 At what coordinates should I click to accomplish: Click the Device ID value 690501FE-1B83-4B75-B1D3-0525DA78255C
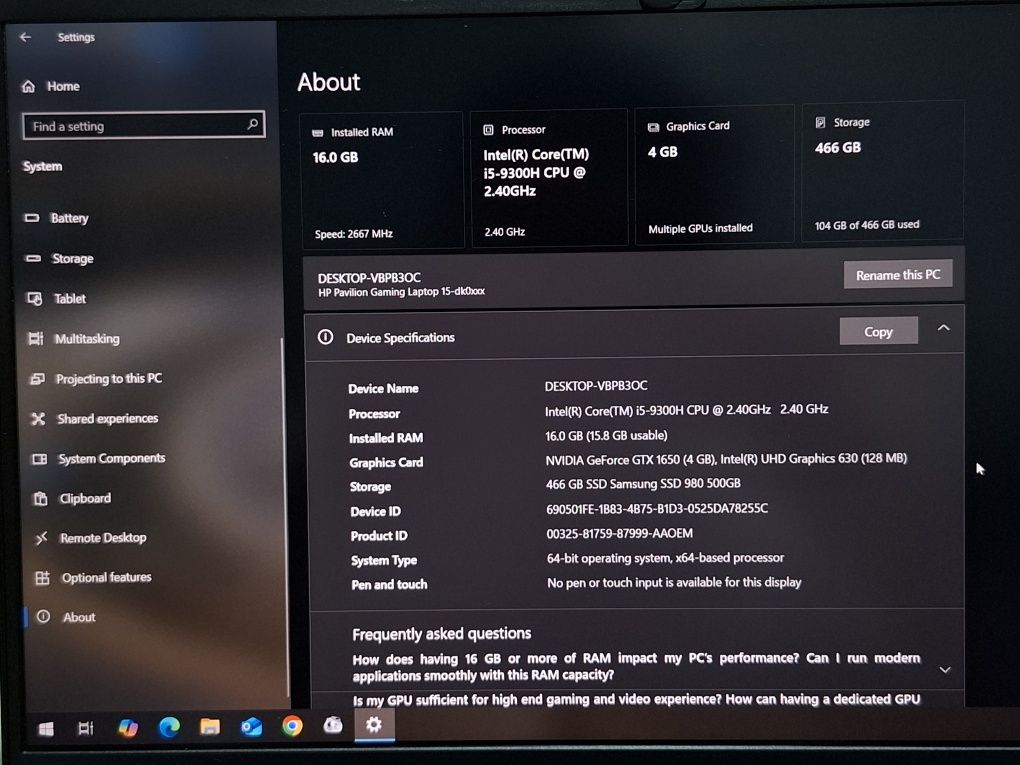coord(657,508)
